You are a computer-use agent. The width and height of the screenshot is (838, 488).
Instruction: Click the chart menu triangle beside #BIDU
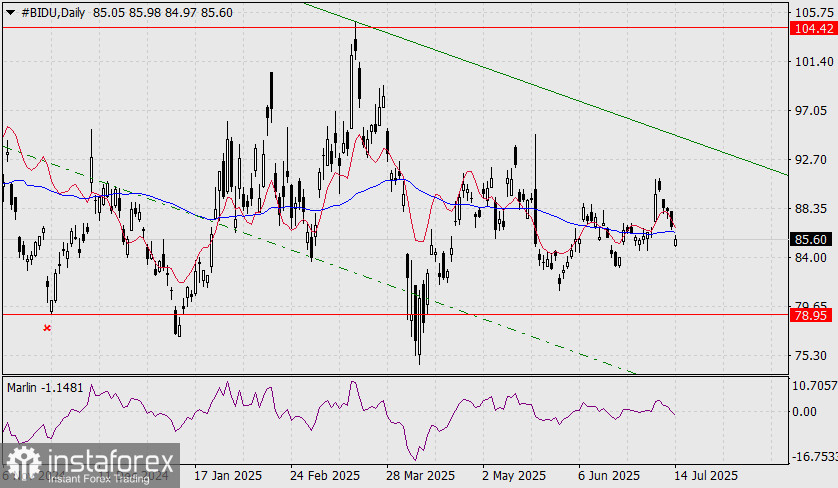pos(11,13)
